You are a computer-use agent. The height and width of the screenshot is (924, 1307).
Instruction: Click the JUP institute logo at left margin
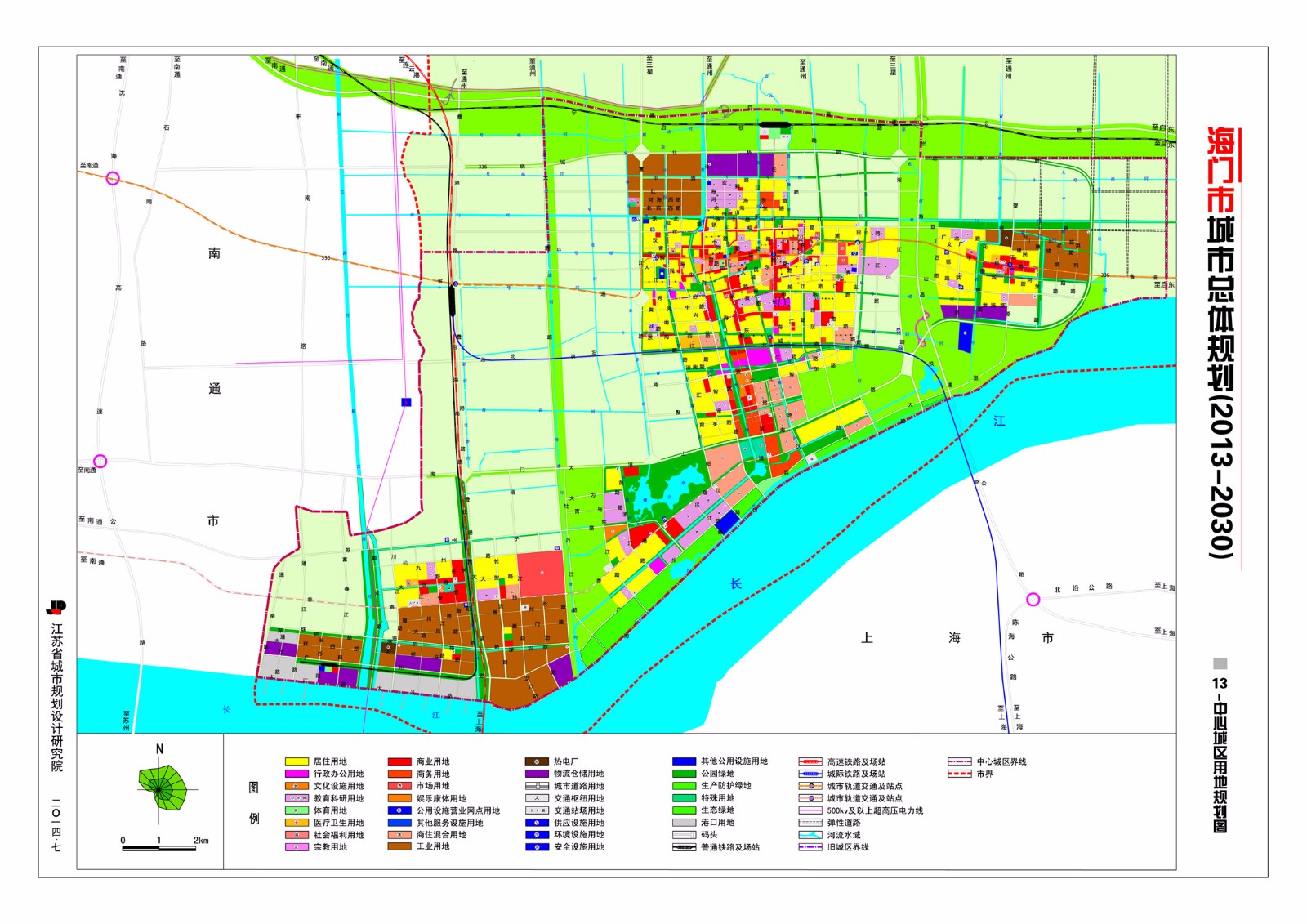point(56,608)
